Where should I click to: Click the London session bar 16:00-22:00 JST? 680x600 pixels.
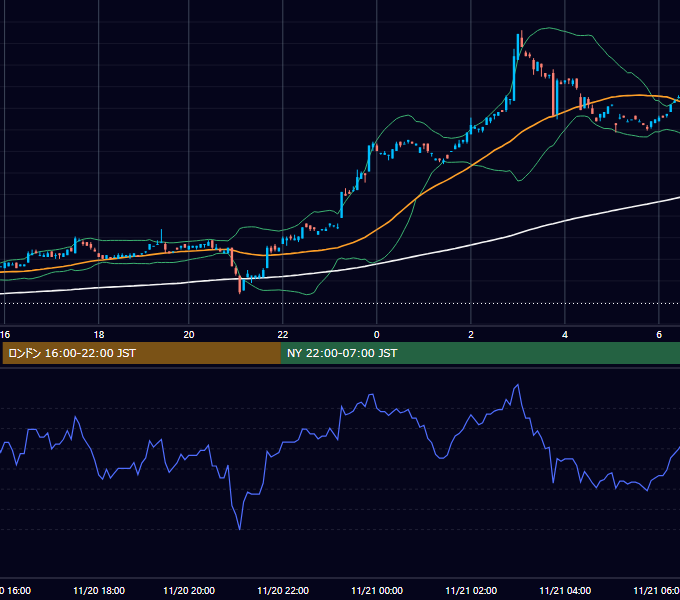pos(141,353)
